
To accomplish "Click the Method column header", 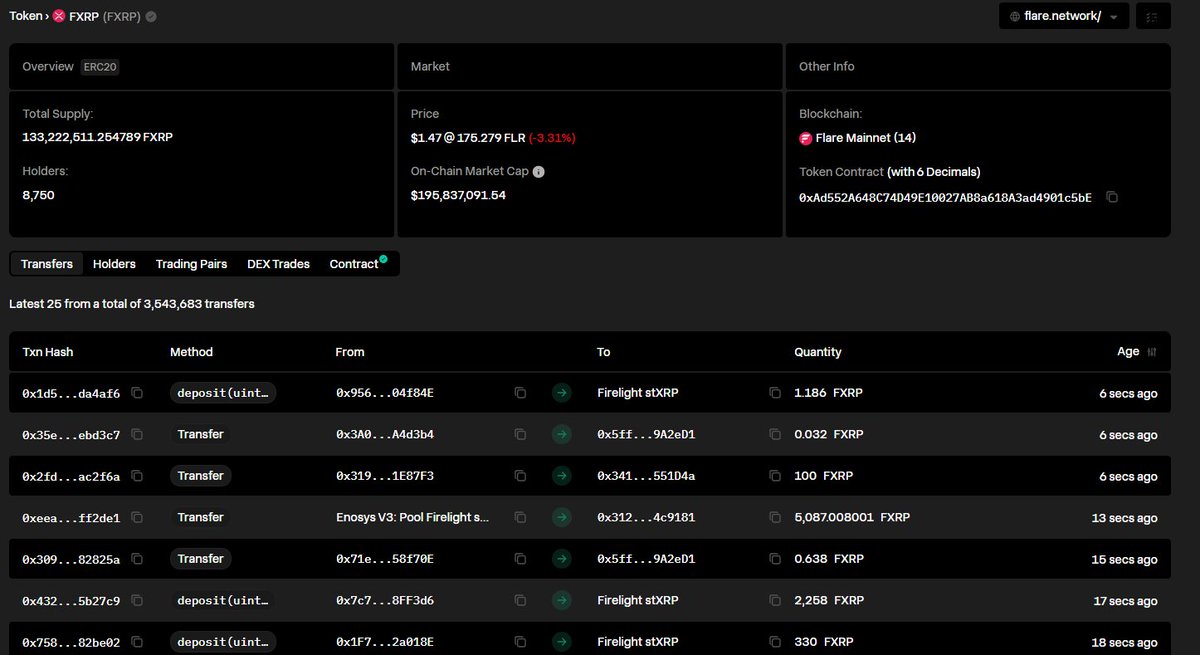I will pyautogui.click(x=191, y=352).
